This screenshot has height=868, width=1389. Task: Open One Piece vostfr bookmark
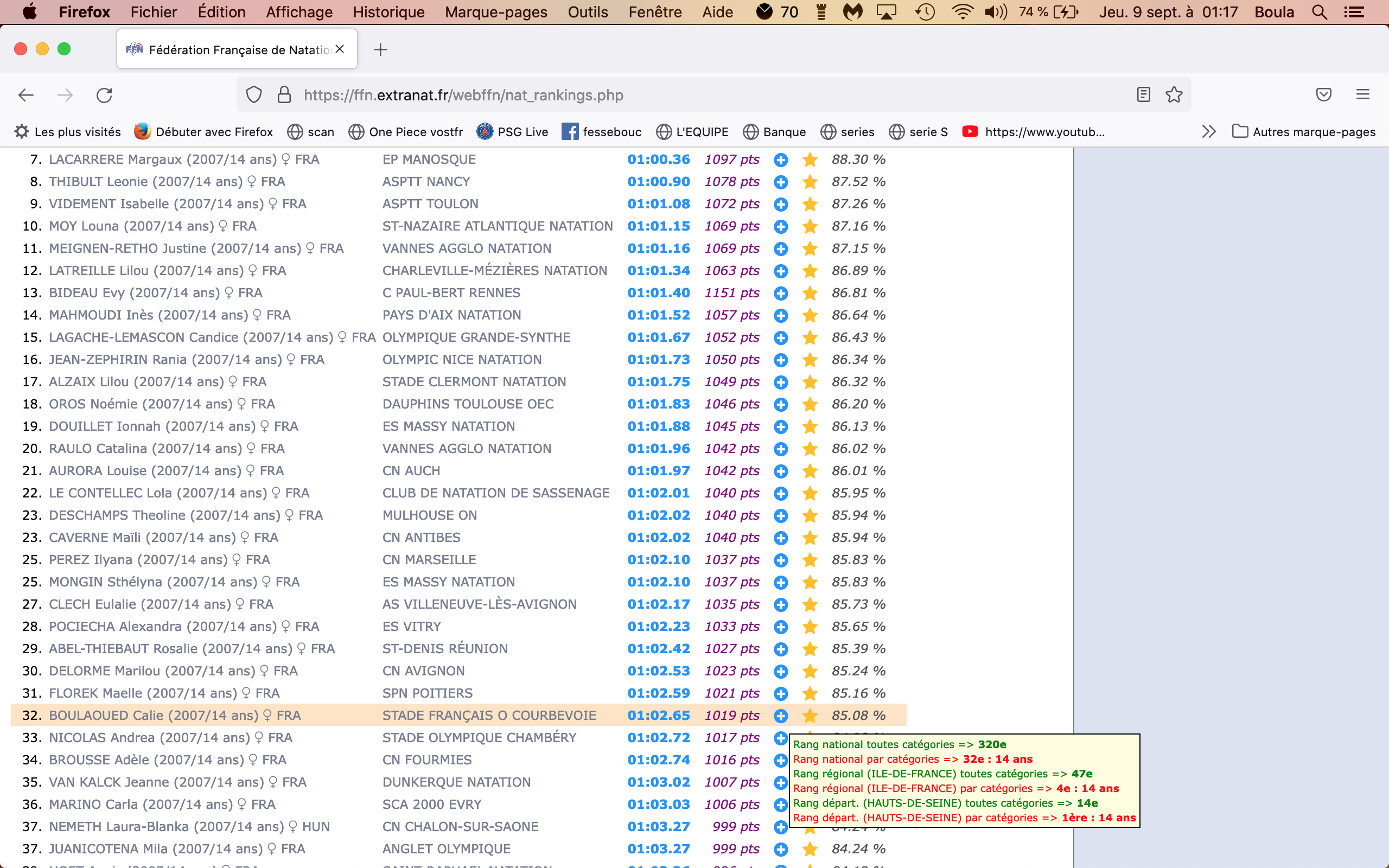[405, 132]
